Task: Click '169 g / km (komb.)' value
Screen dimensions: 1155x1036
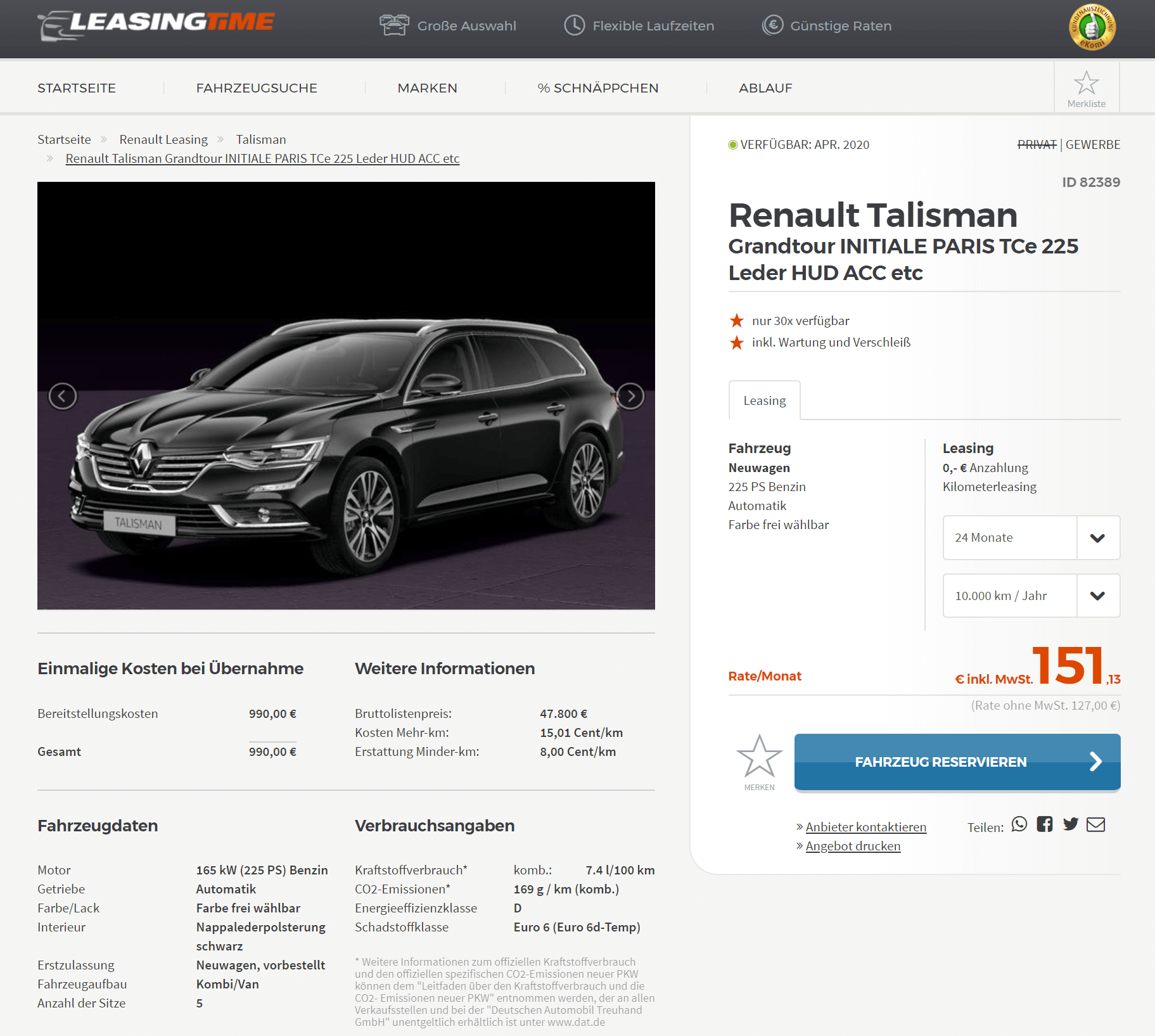Action: 566,889
